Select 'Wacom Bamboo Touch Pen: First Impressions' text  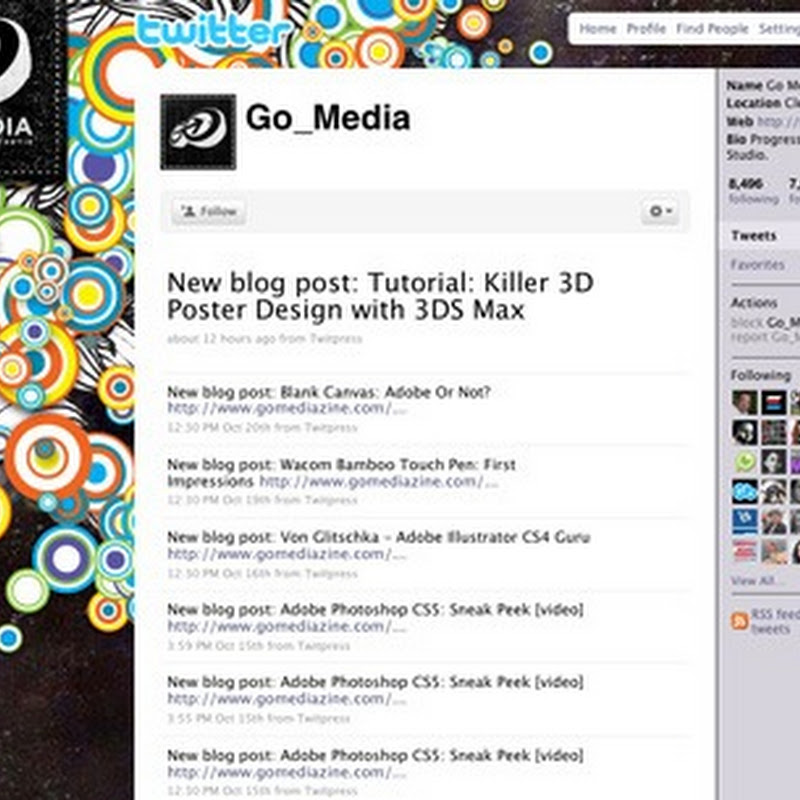(341, 473)
